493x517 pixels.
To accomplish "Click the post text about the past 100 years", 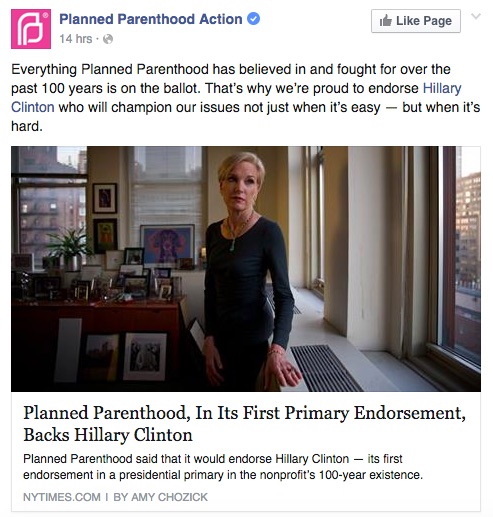I will [x=246, y=98].
